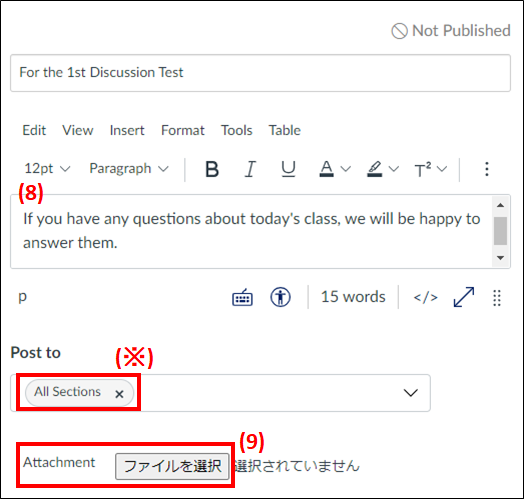Switch to HTML editor view
The width and height of the screenshot is (524, 499).
click(x=426, y=297)
